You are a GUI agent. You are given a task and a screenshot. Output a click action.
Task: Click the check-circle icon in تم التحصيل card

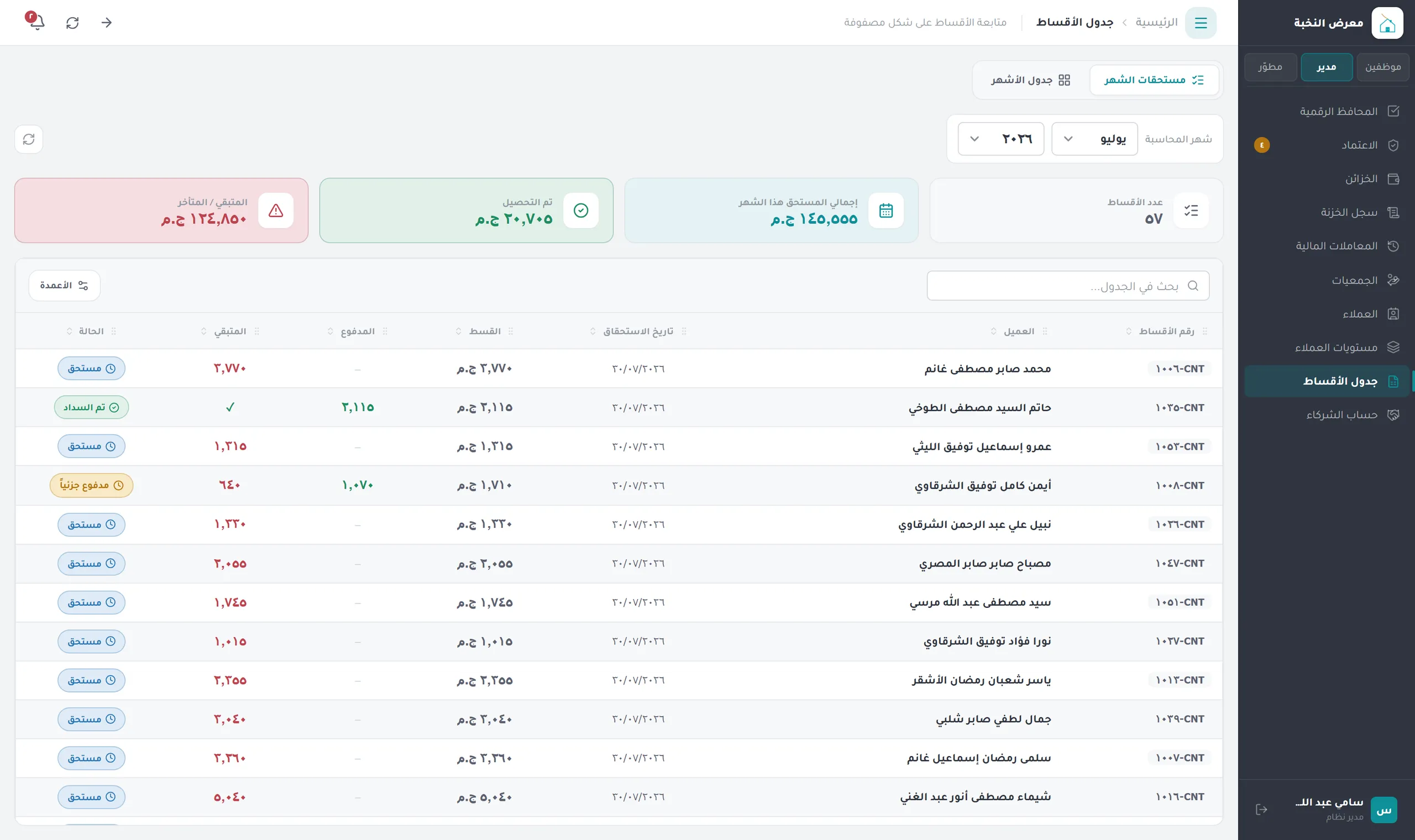pos(581,211)
